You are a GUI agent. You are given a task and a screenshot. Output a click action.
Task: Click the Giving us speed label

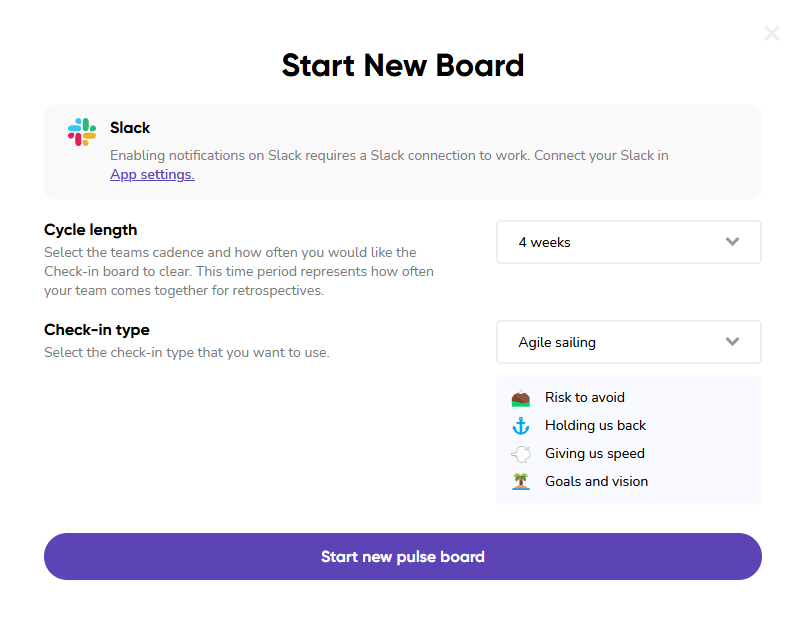pyautogui.click(x=594, y=454)
